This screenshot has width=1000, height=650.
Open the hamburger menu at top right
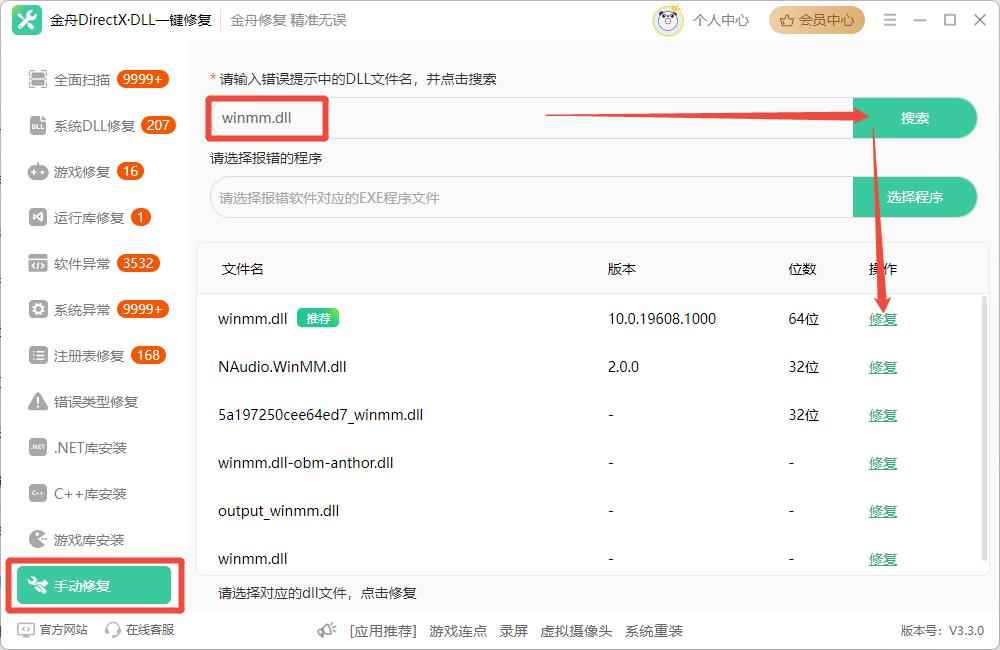point(889,19)
